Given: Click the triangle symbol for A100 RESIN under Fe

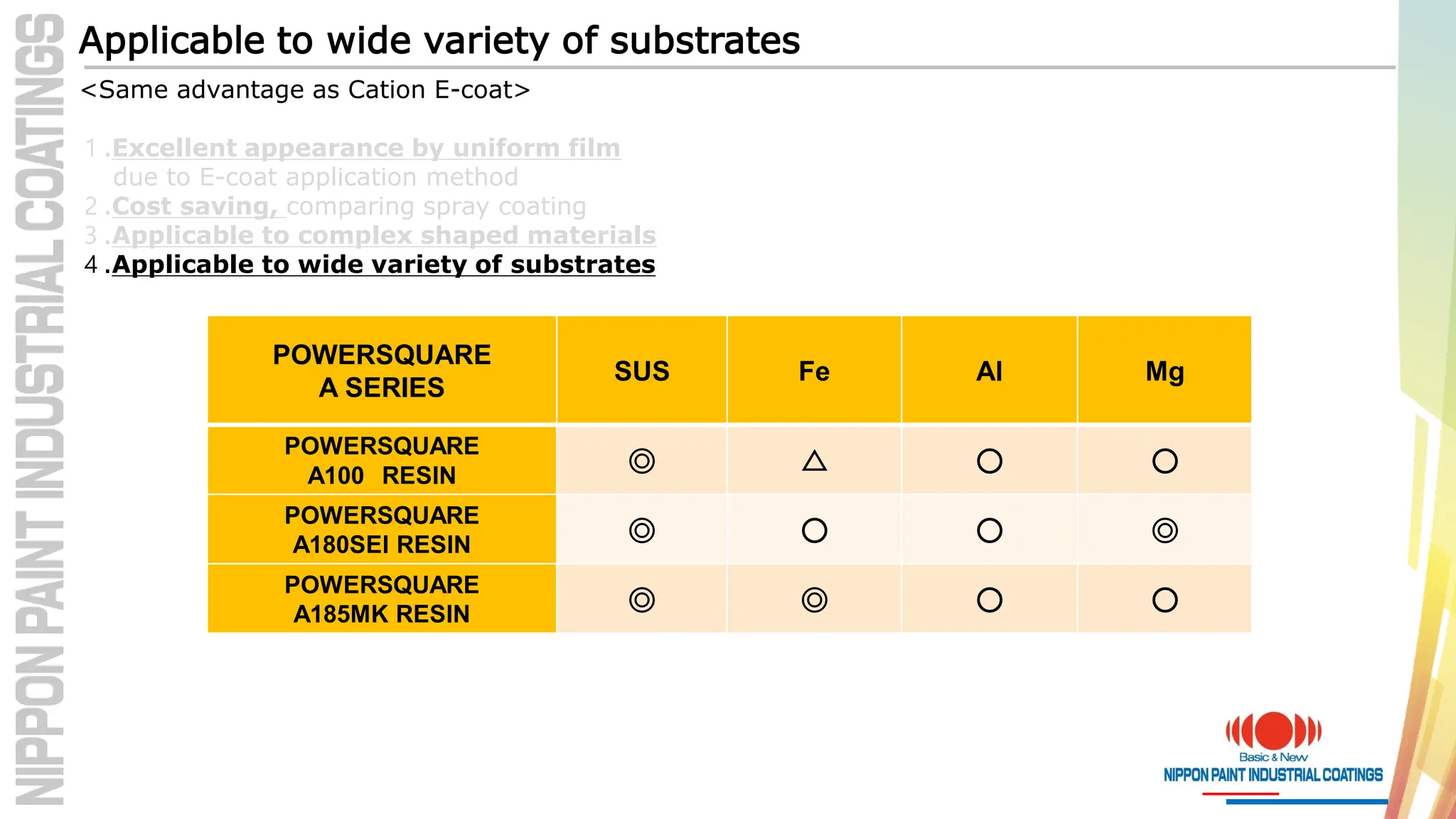Looking at the screenshot, I should pos(814,461).
